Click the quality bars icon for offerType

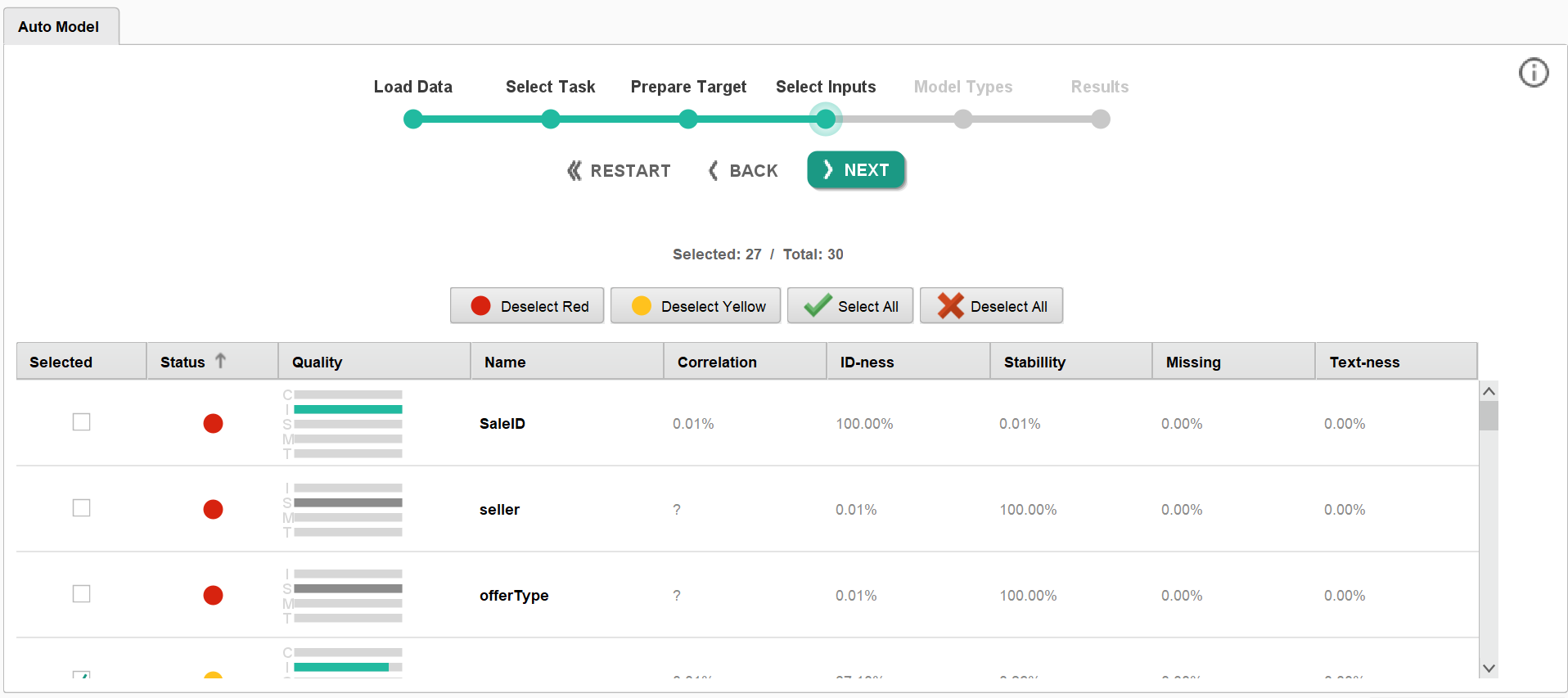[344, 596]
